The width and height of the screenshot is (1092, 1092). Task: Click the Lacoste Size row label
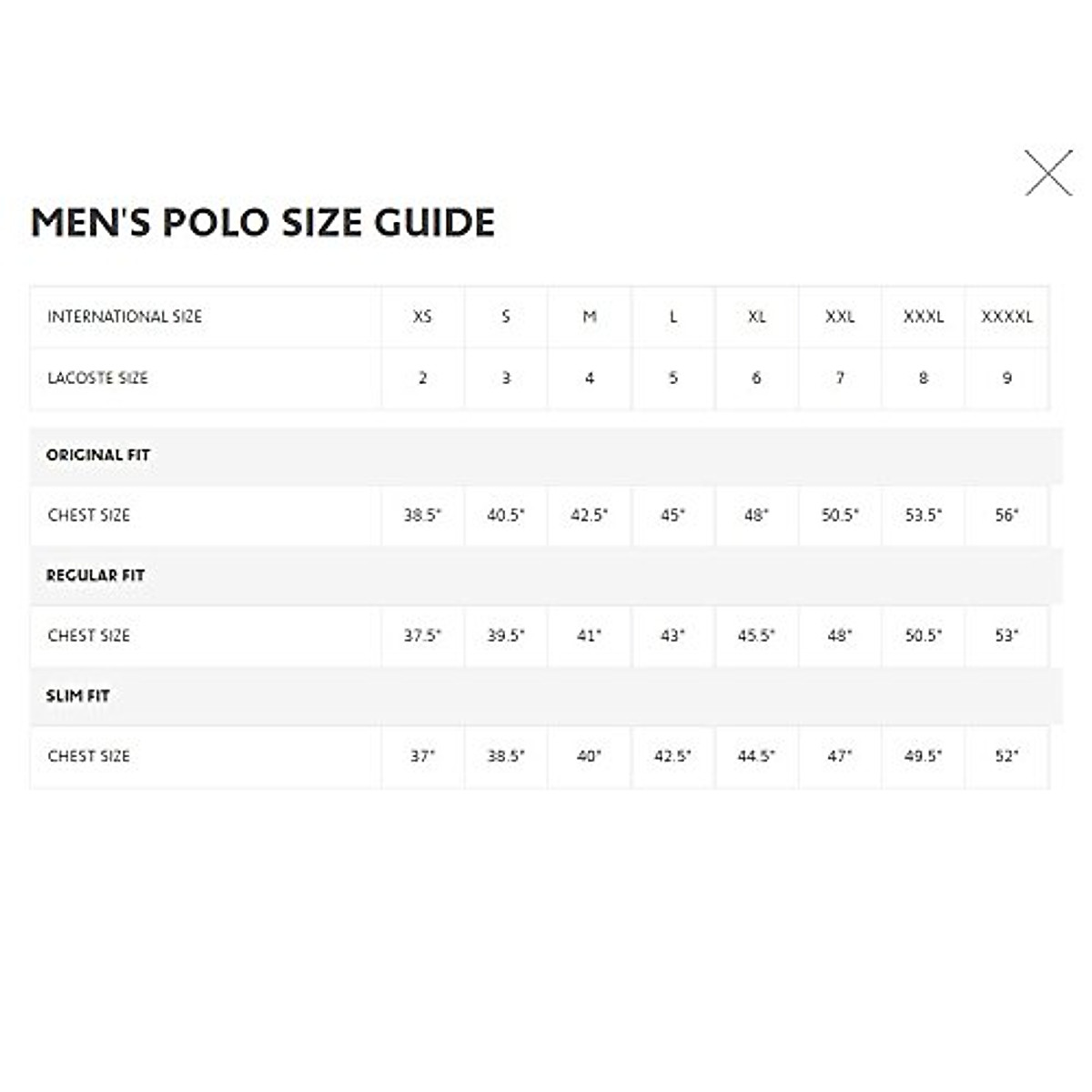coord(97,378)
